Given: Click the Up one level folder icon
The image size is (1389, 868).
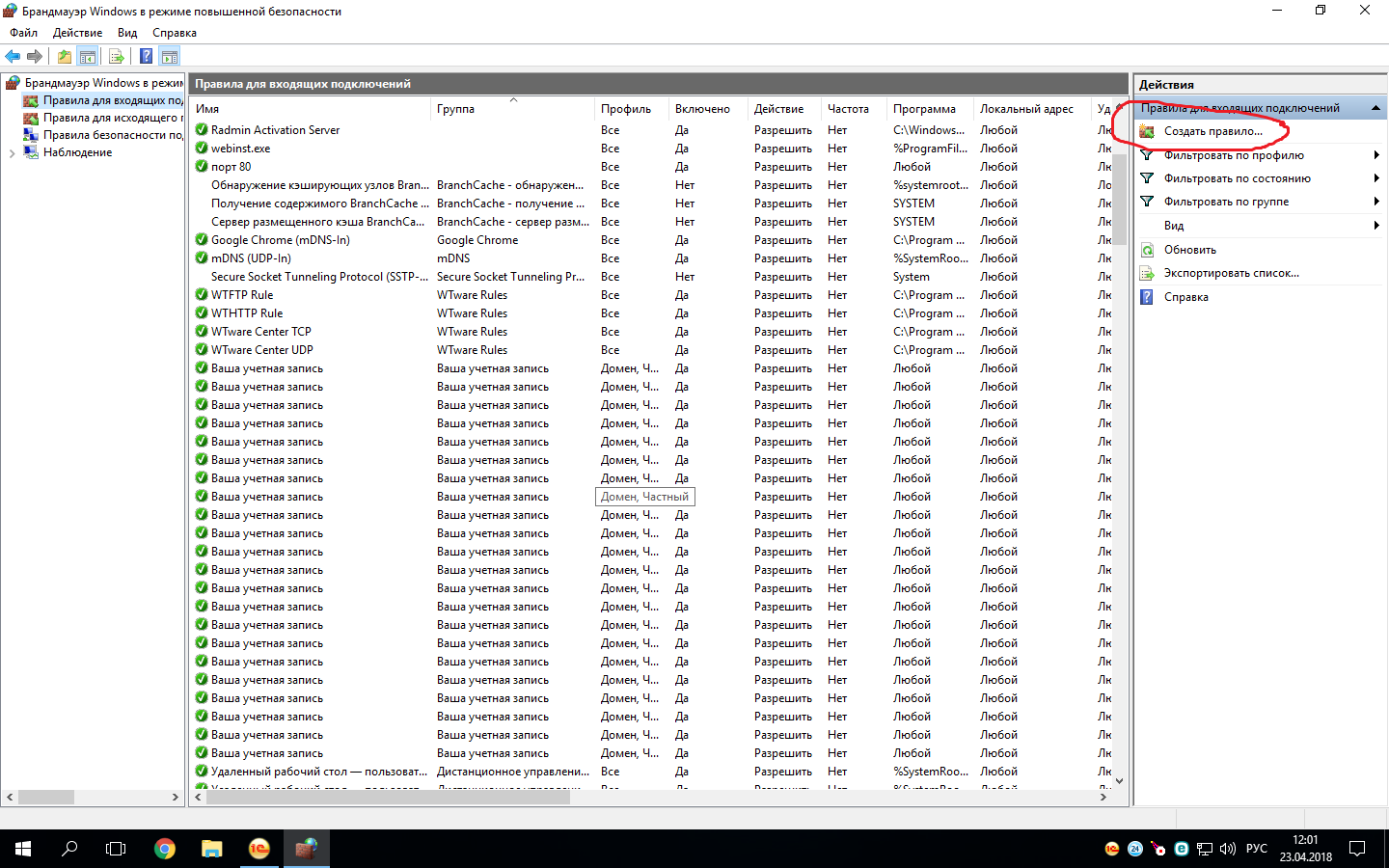Looking at the screenshot, I should [x=64, y=56].
